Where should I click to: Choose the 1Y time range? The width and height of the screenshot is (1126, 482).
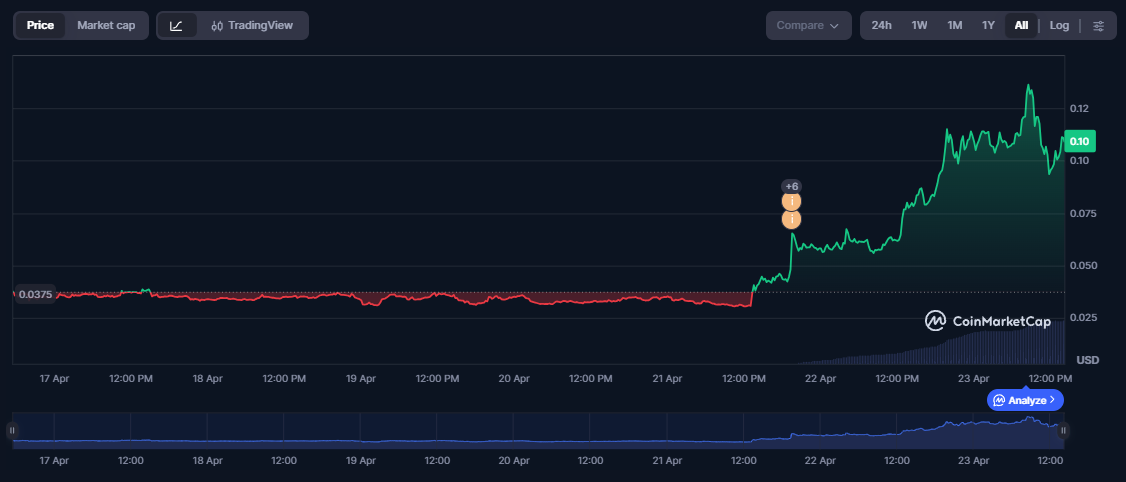(x=988, y=26)
